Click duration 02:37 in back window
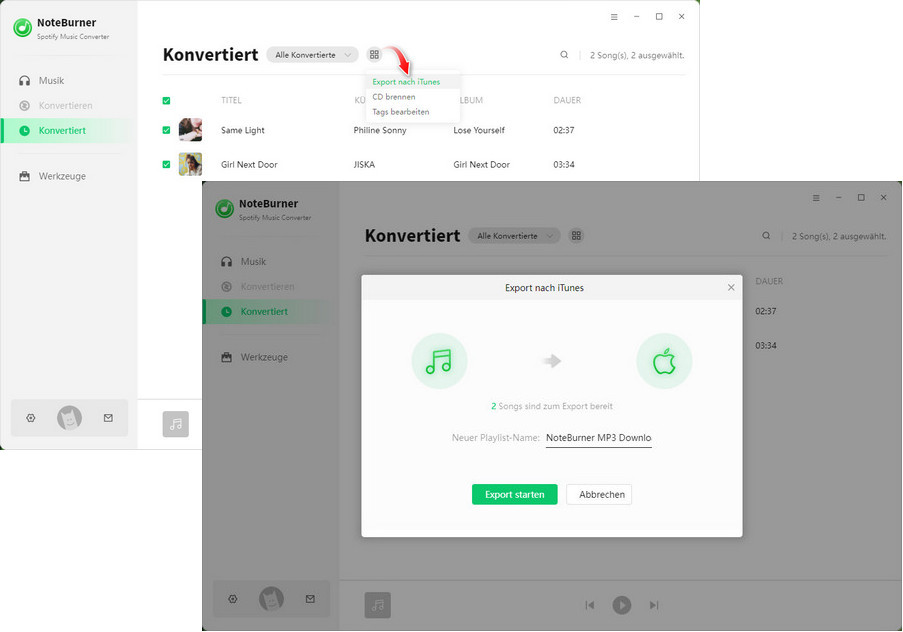Image resolution: width=903 pixels, height=632 pixels. click(x=564, y=130)
